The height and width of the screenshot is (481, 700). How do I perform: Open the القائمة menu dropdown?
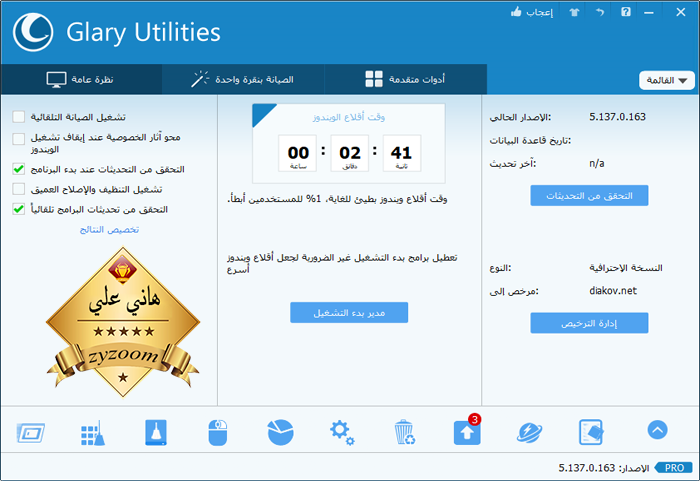667,80
